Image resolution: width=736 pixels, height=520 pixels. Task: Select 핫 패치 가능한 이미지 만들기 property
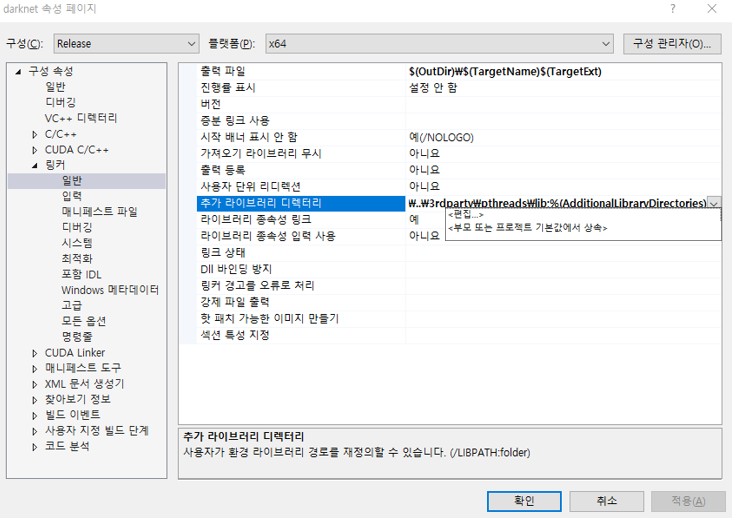459,319
